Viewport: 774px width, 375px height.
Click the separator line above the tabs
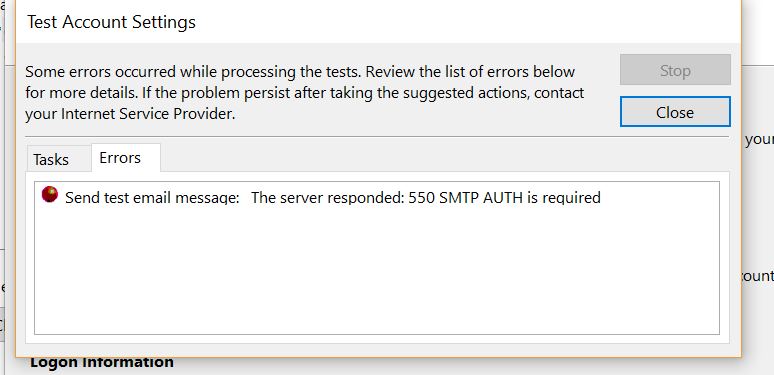coord(377,136)
